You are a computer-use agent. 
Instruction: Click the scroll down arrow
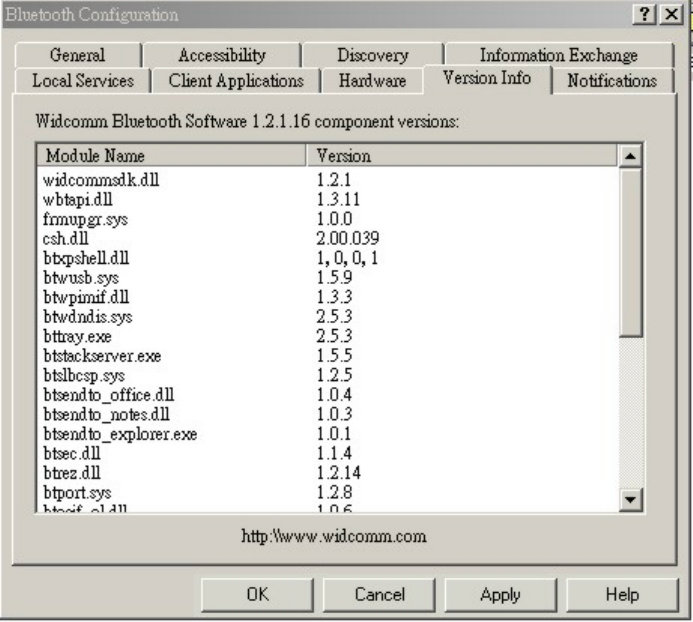pyautogui.click(x=631, y=500)
